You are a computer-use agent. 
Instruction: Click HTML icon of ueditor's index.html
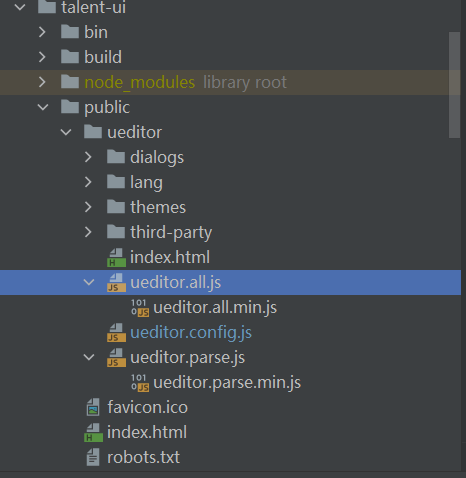[x=116, y=258]
